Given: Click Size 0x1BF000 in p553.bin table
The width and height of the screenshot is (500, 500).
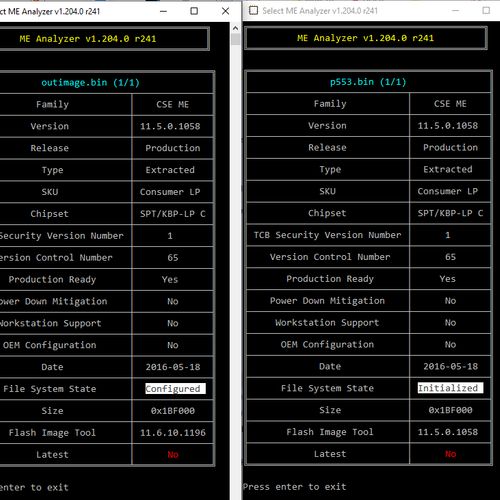Looking at the screenshot, I should tap(450, 410).
